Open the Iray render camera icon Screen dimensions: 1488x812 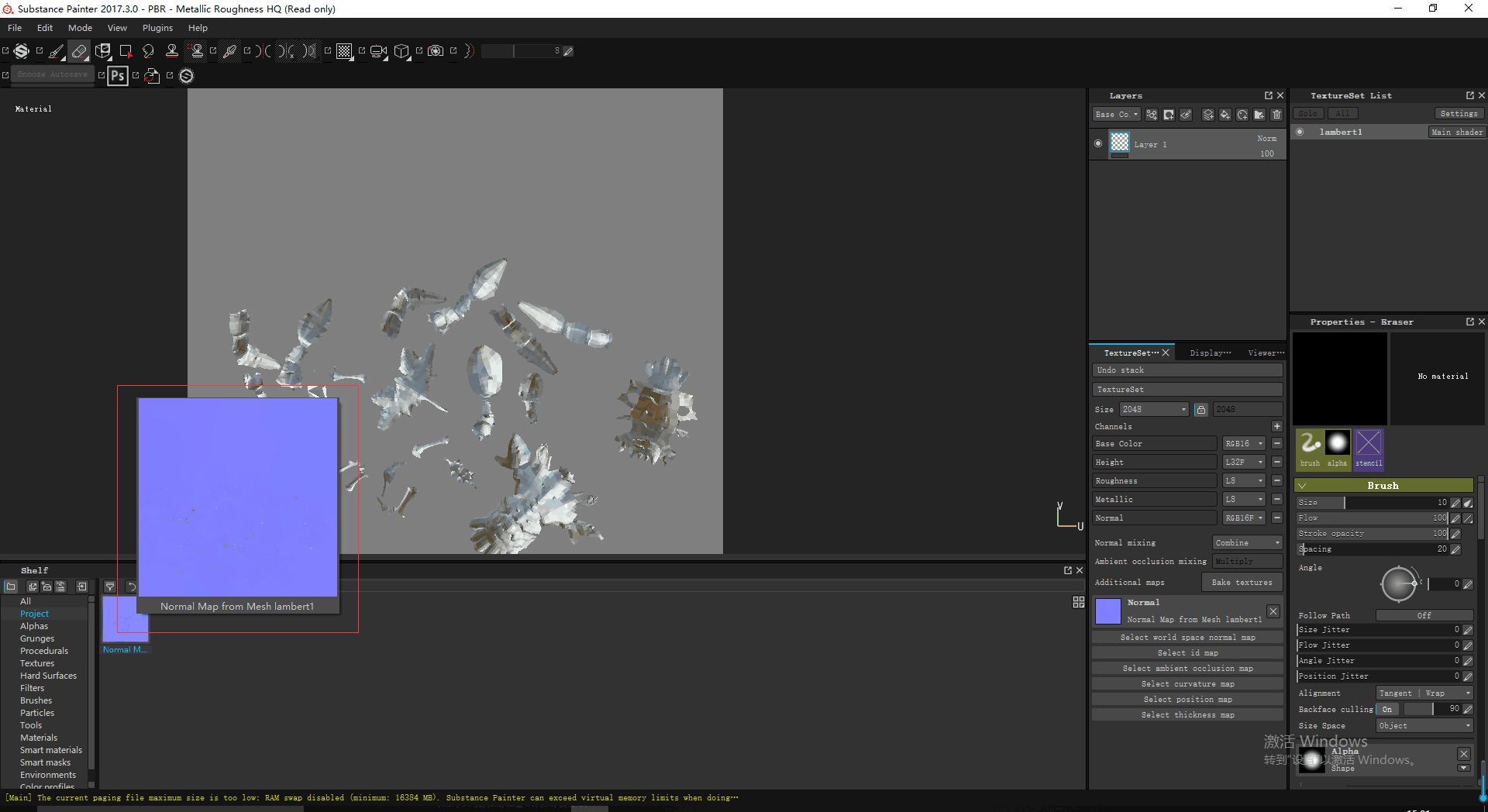436,51
